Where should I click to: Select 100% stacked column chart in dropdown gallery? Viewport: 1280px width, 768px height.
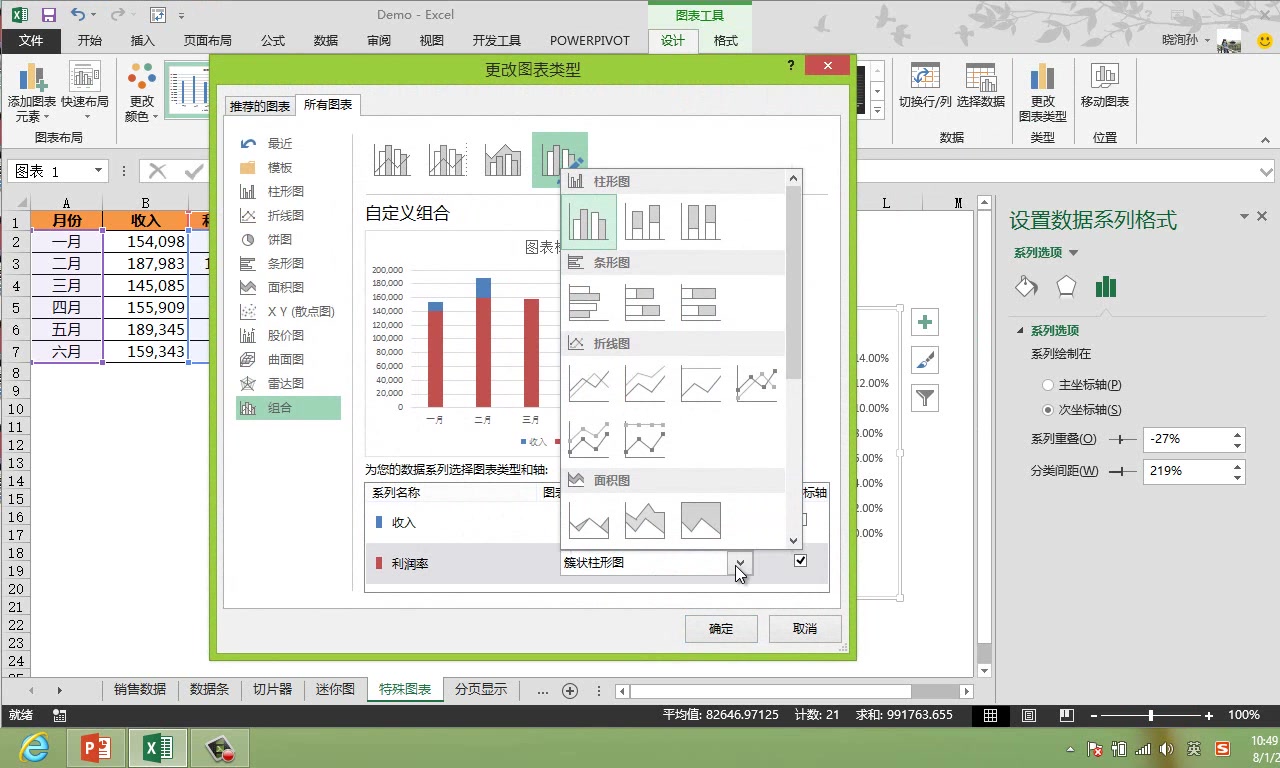701,222
